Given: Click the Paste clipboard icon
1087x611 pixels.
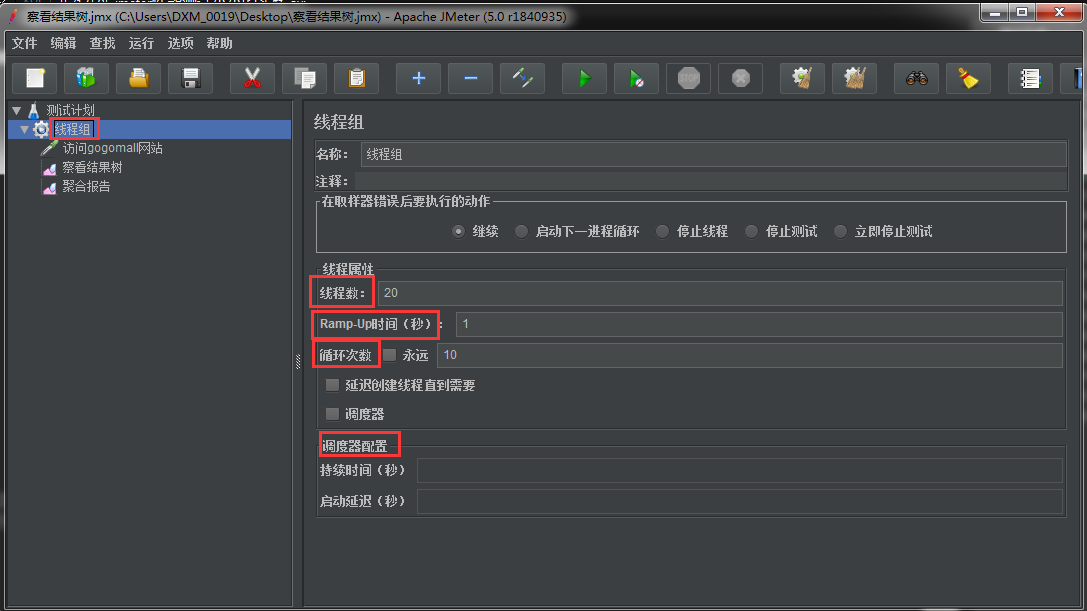Looking at the screenshot, I should point(356,78).
